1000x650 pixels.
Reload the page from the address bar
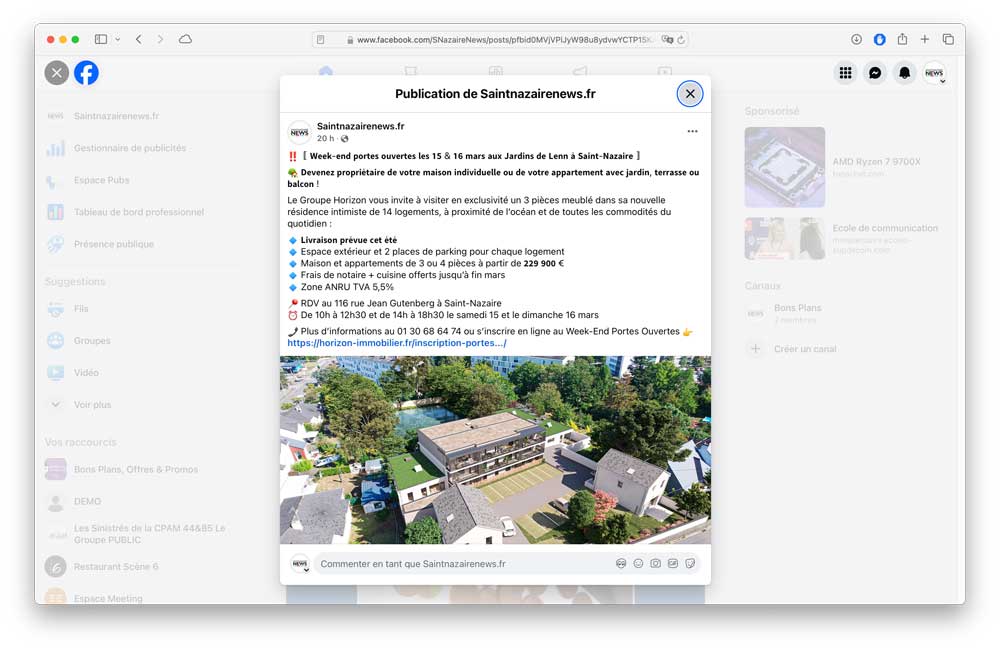(681, 40)
